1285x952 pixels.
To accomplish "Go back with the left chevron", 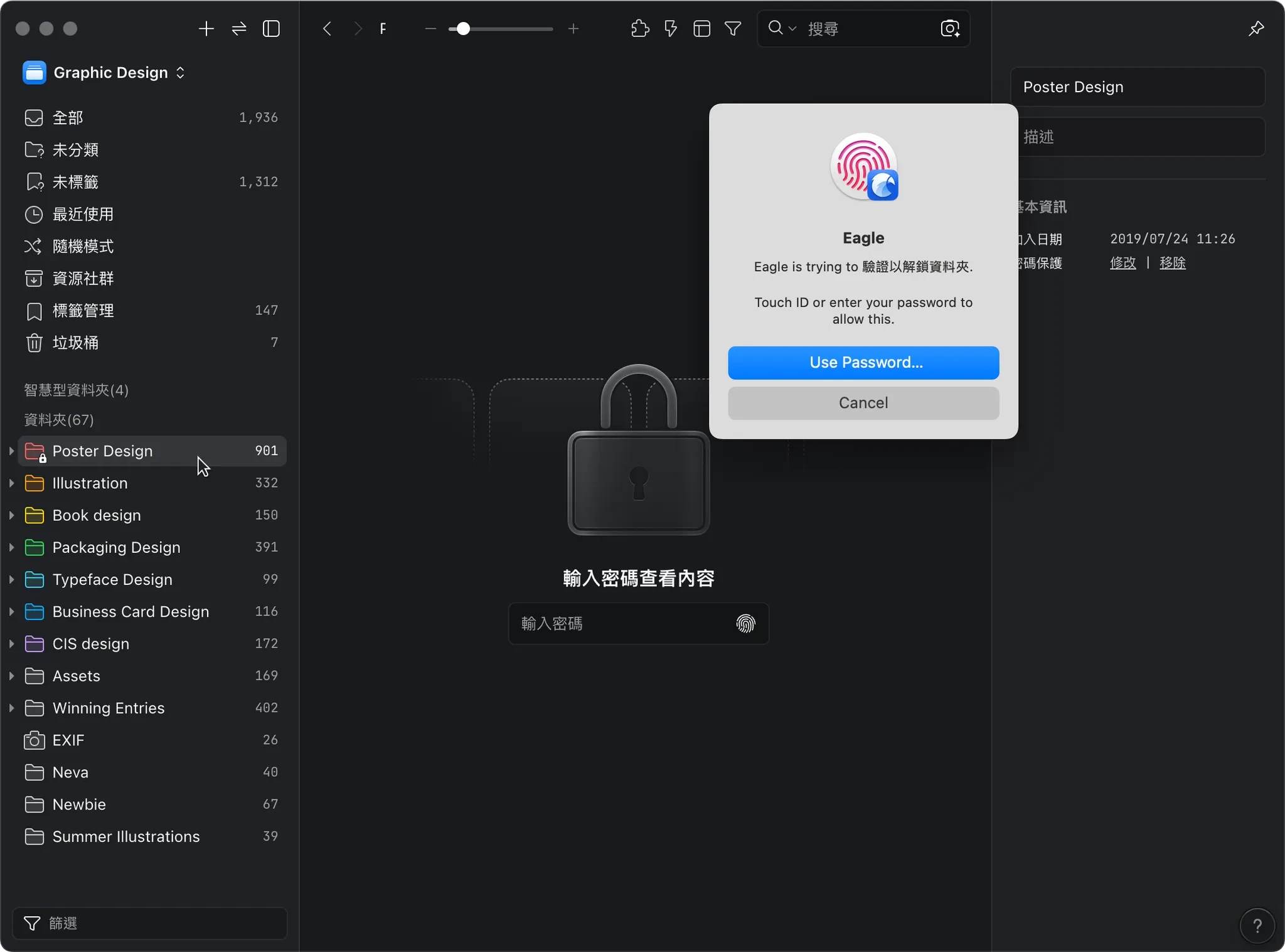I will pos(327,29).
